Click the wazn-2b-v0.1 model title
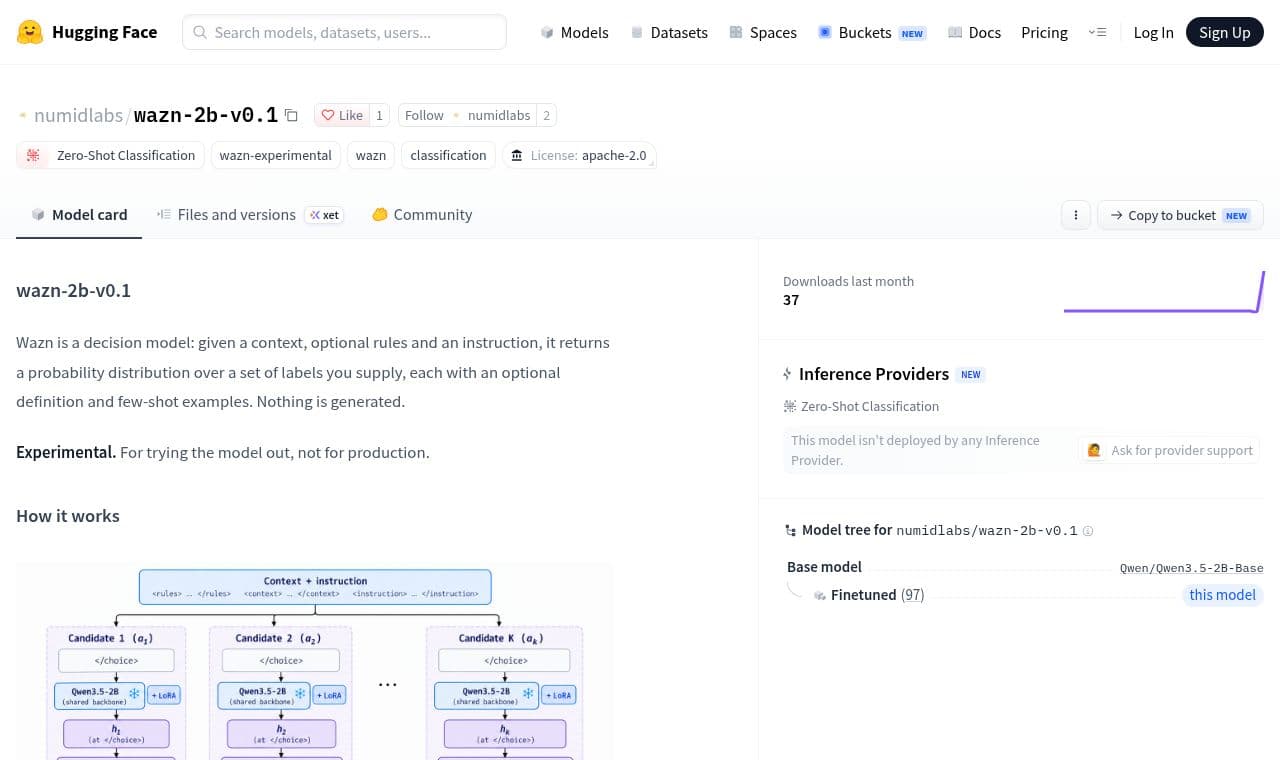 coord(206,115)
